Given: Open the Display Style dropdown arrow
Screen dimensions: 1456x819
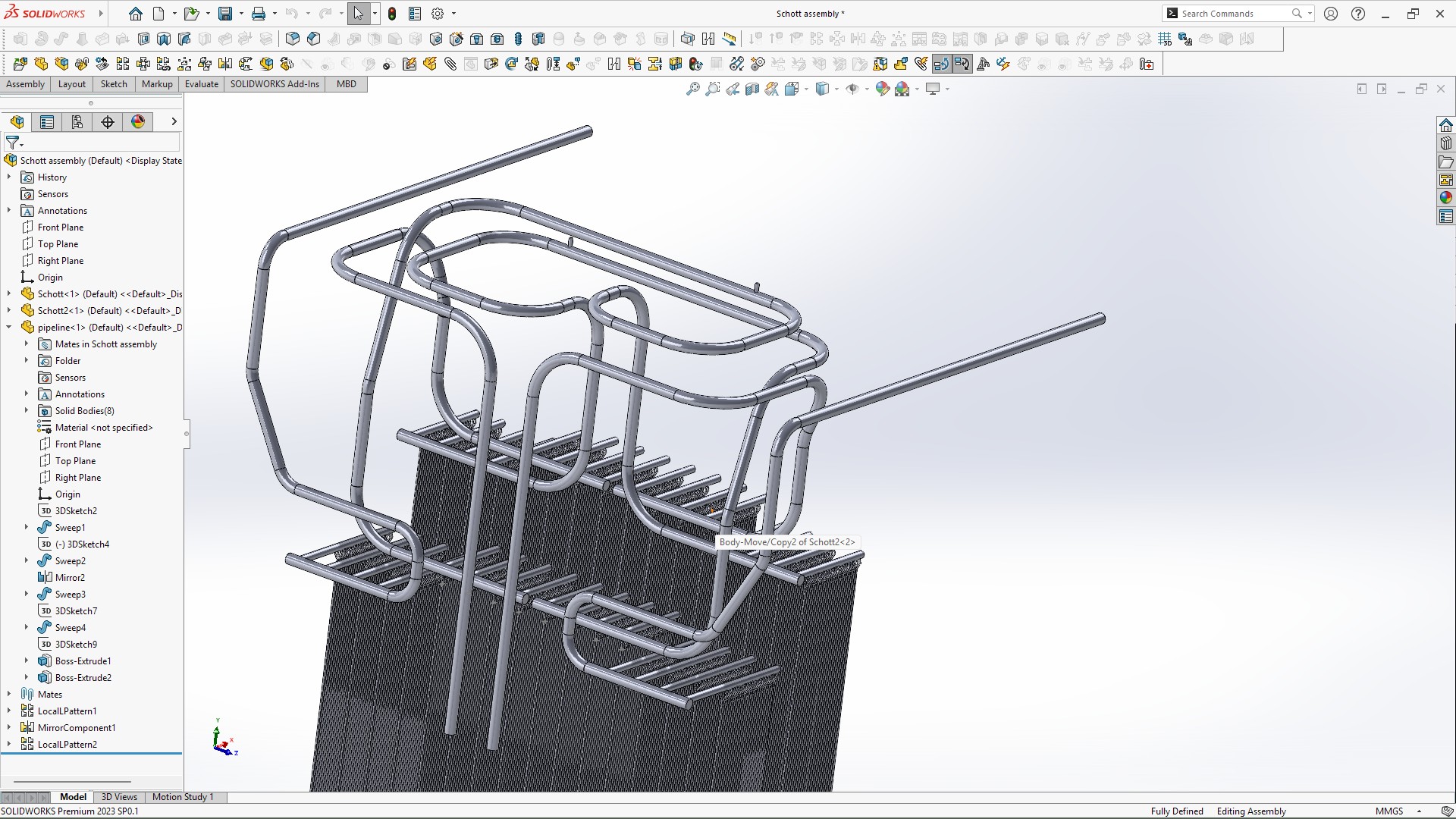Looking at the screenshot, I should (x=836, y=89).
